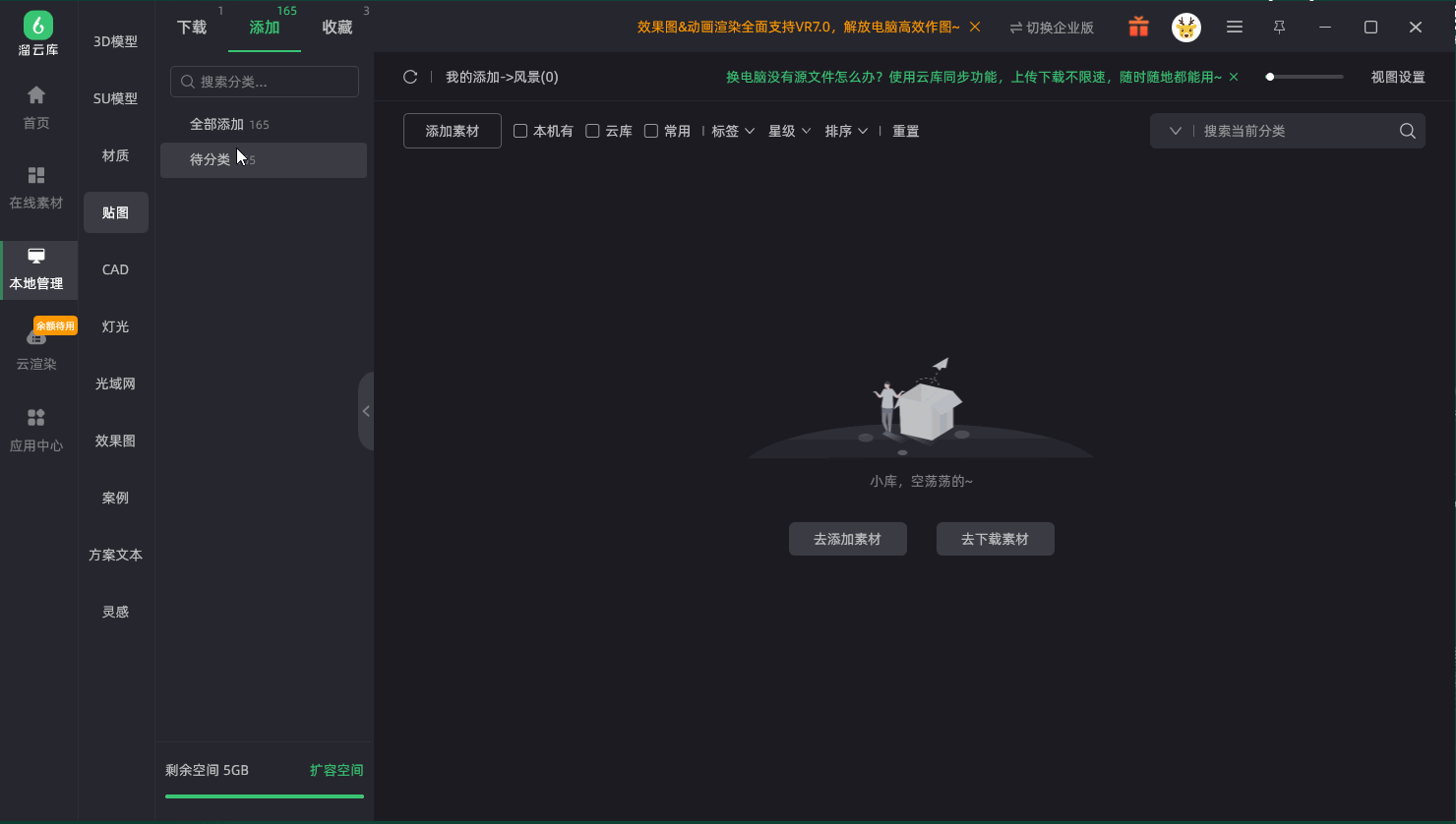Screen dimensions: 1456x824
Task: Select 待分类 in category list
Action: 264,160
